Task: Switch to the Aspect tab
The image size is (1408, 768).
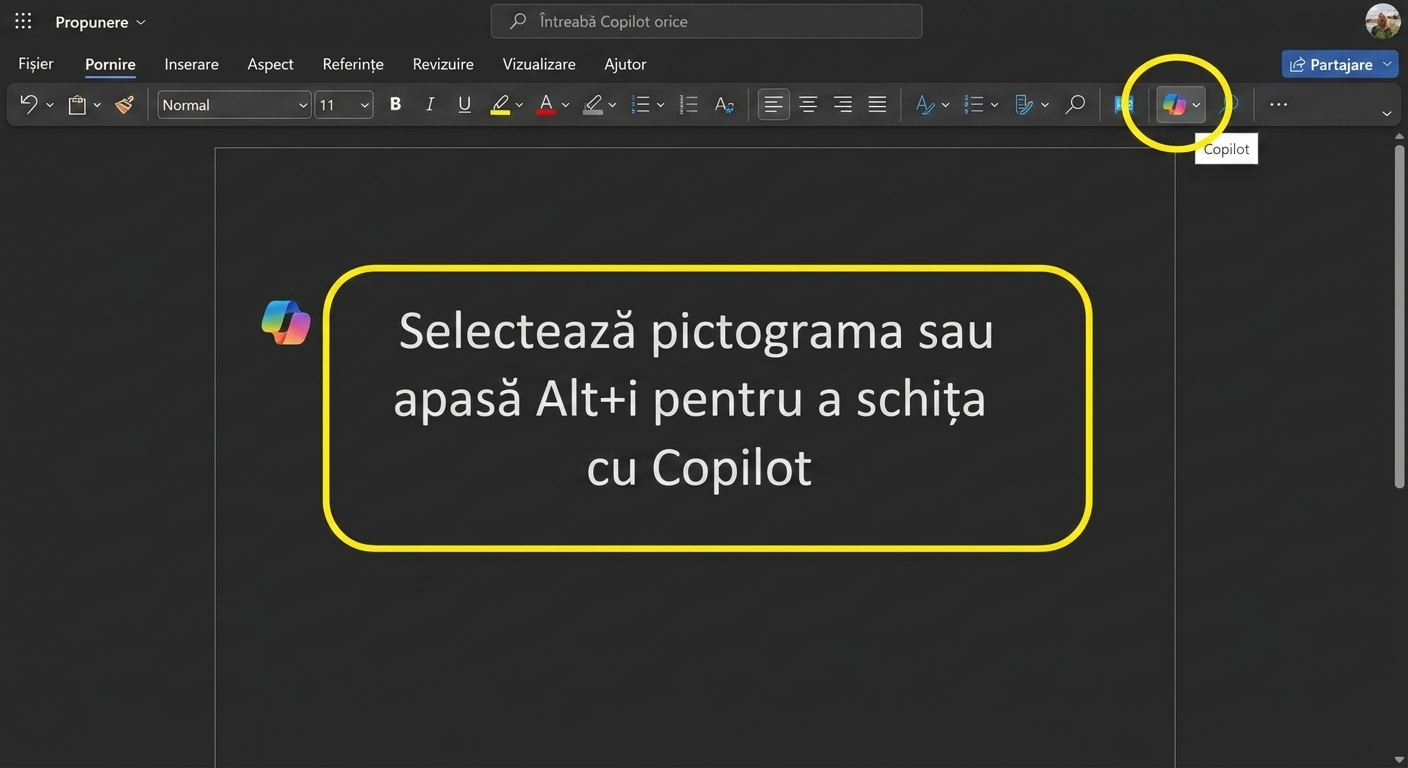Action: coord(270,64)
